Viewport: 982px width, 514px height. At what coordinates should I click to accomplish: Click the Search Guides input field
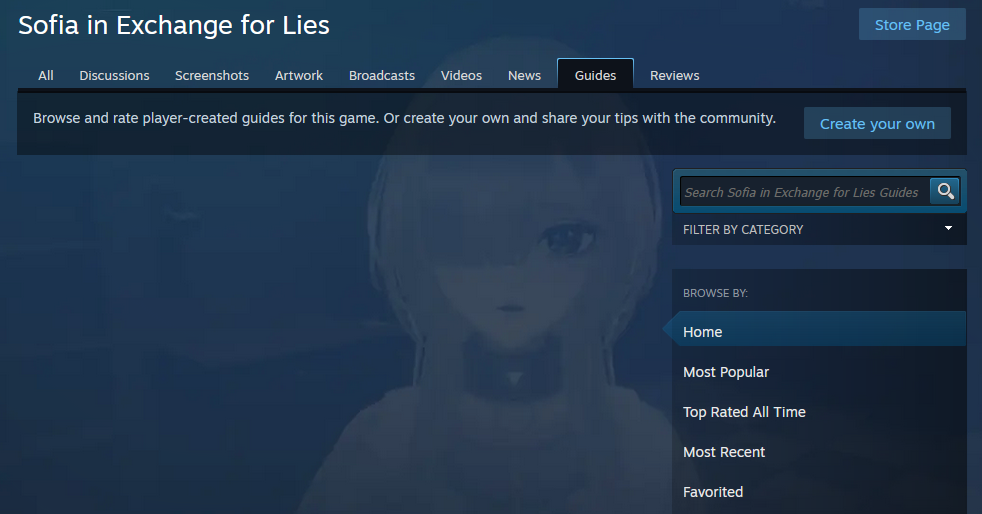coord(805,192)
